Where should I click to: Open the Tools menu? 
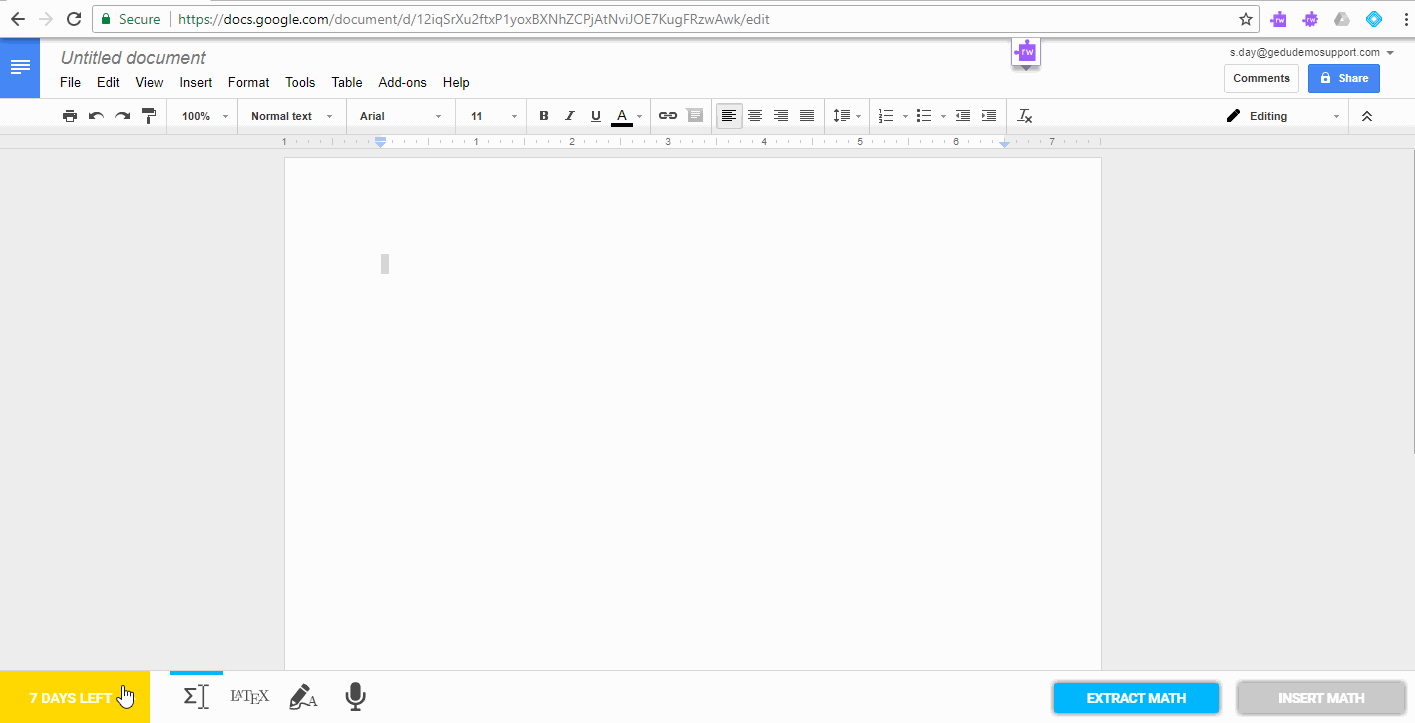coord(300,82)
